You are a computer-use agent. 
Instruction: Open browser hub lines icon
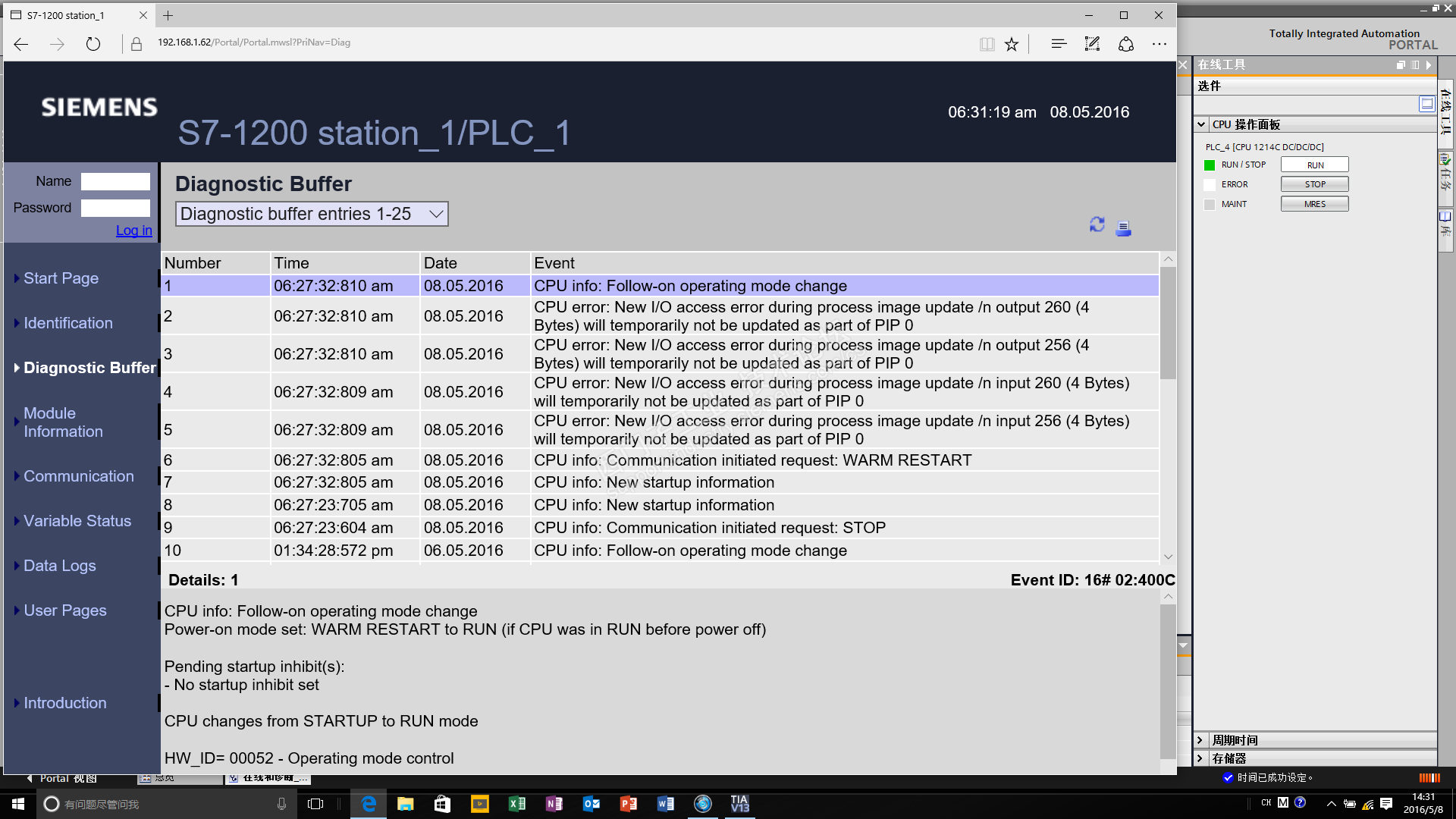tap(1059, 44)
